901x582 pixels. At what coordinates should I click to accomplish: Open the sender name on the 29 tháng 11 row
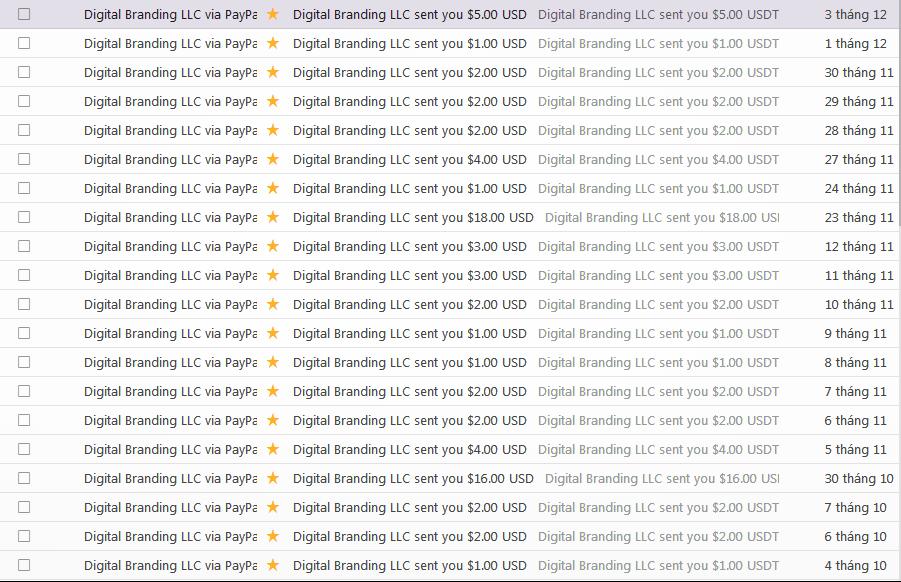170,102
